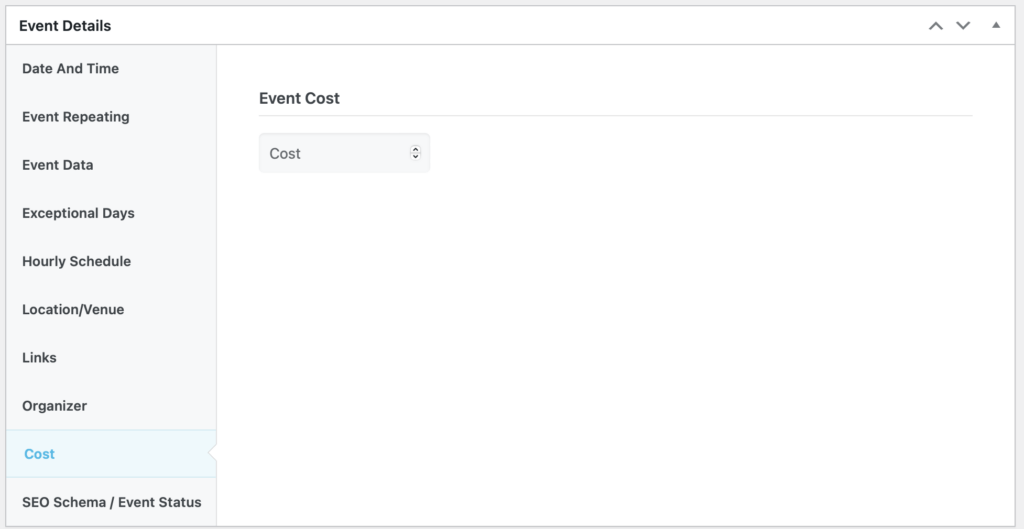1024x529 pixels.
Task: Decrease cost using the stepper down arrow
Action: coord(416,158)
